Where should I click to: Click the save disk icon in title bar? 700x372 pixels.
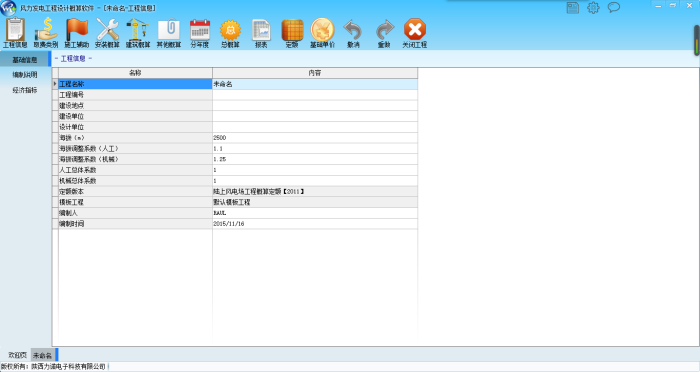(x=573, y=8)
